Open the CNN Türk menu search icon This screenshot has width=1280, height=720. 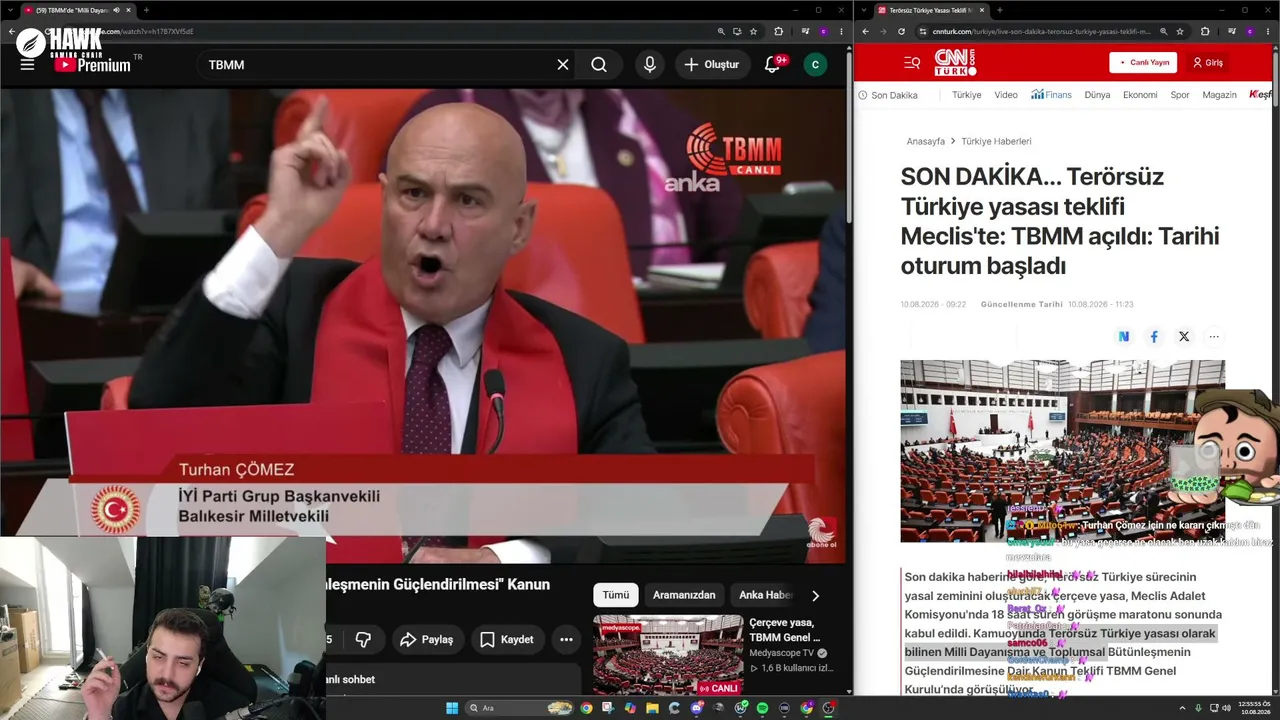tap(912, 63)
